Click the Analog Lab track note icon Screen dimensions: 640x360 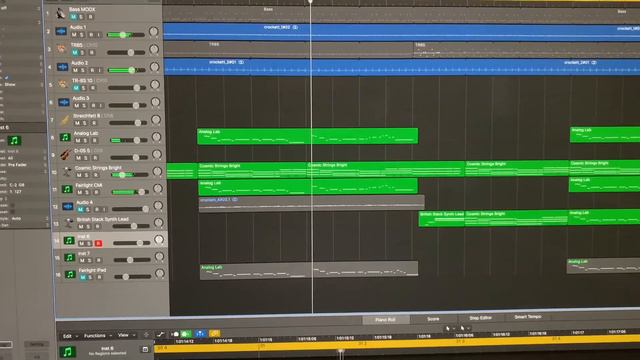pos(65,137)
